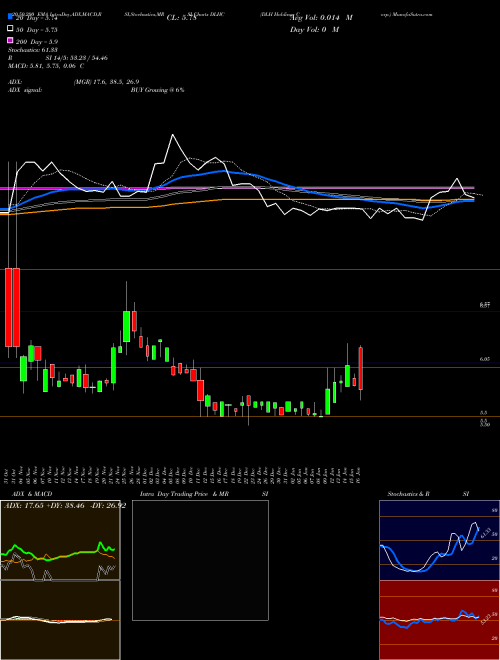Screen dimensions: 500x660
Task: Click the white 50 Day legend swatch
Action: click(10, 29)
